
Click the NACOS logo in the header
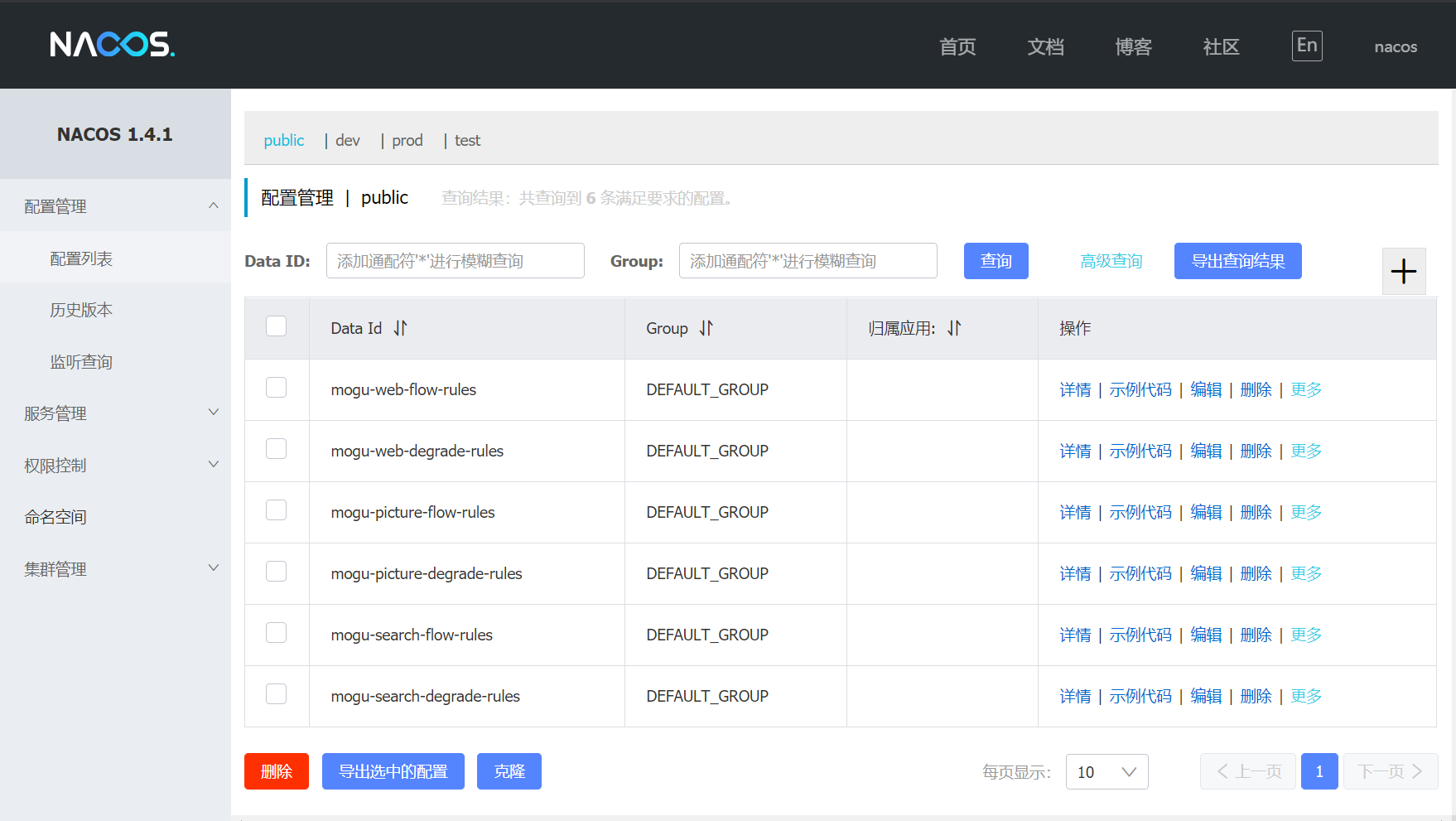[113, 45]
